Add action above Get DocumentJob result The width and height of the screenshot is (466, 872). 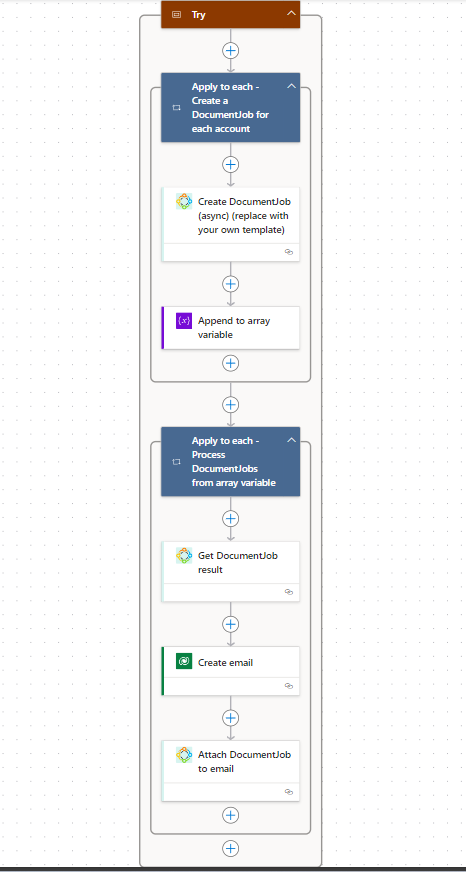coord(230,519)
